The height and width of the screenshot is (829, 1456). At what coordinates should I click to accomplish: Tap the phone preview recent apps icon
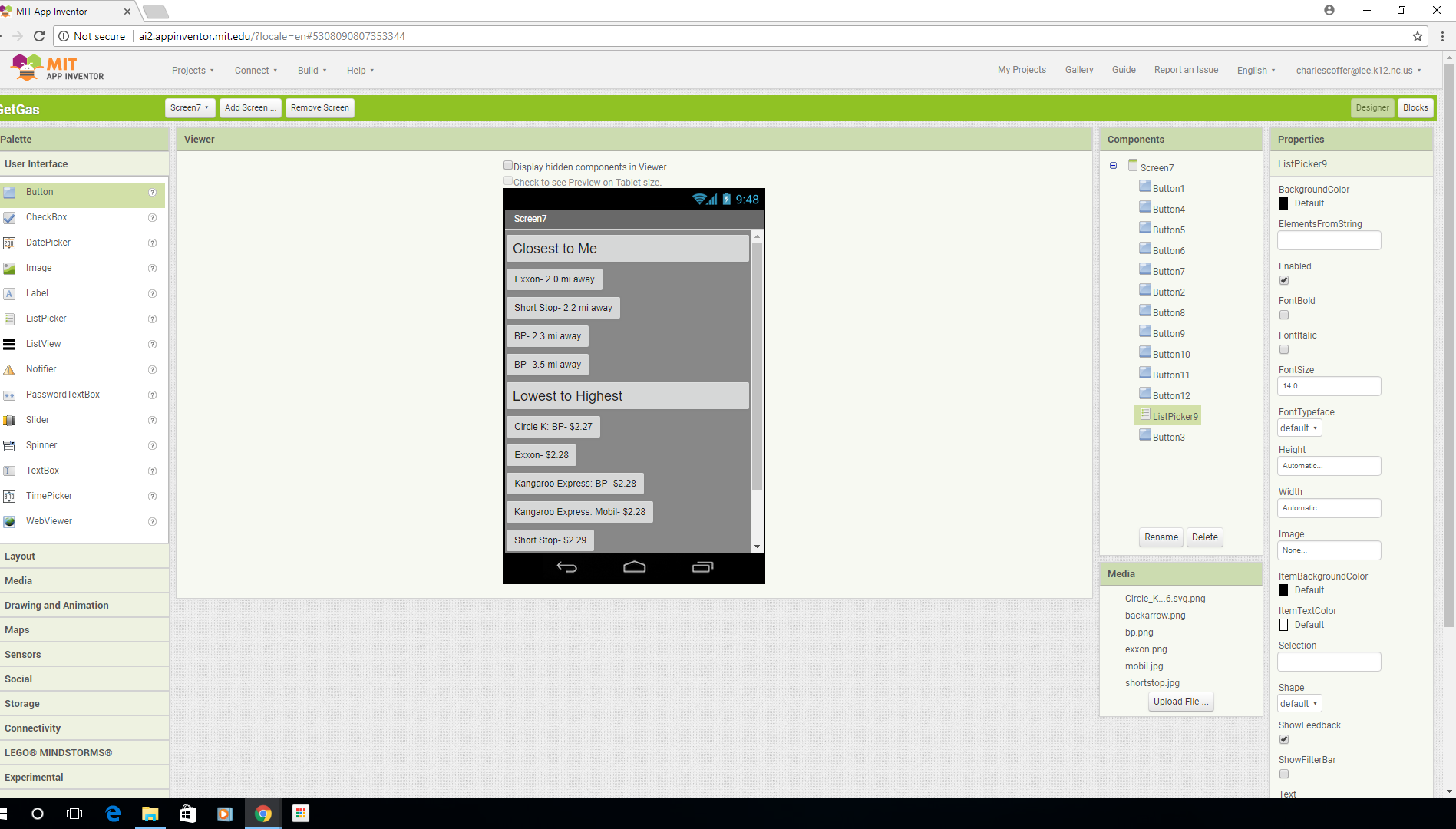[702, 567]
